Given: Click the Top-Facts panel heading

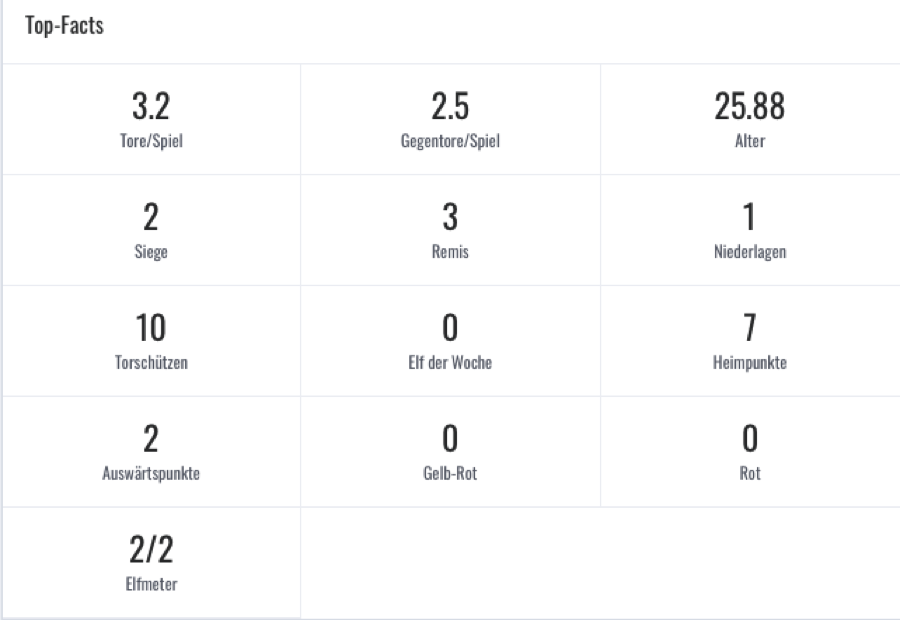Looking at the screenshot, I should (65, 27).
